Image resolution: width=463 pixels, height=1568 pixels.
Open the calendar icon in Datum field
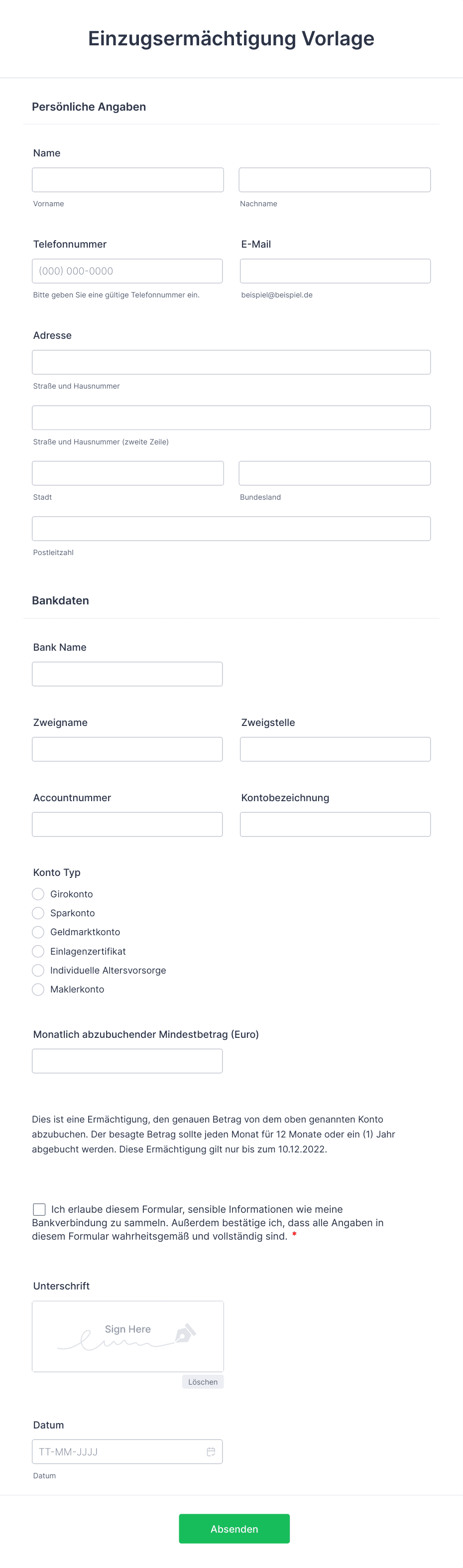[211, 1451]
